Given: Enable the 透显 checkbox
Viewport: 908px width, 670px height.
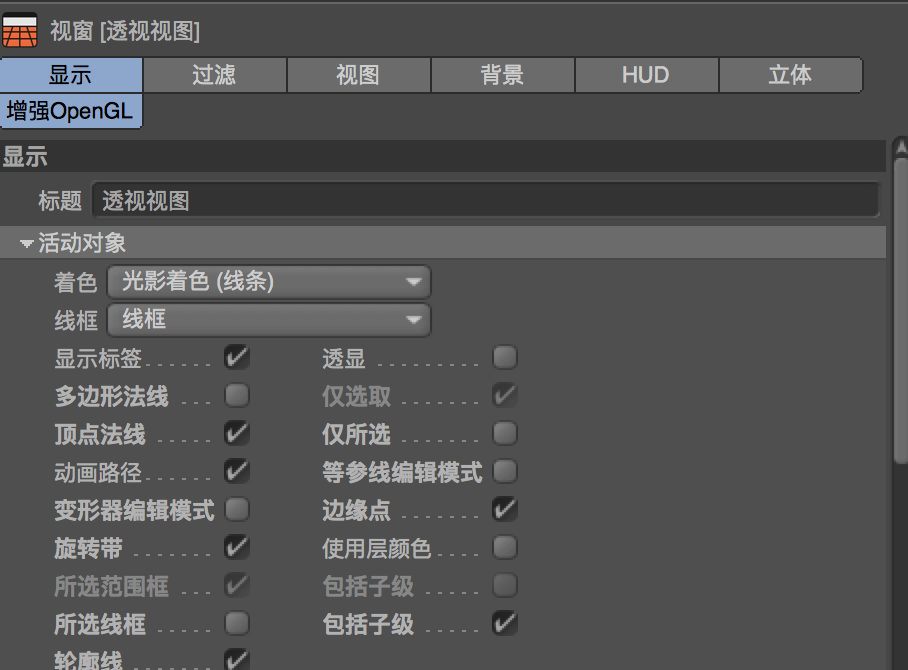Looking at the screenshot, I should click(x=504, y=357).
